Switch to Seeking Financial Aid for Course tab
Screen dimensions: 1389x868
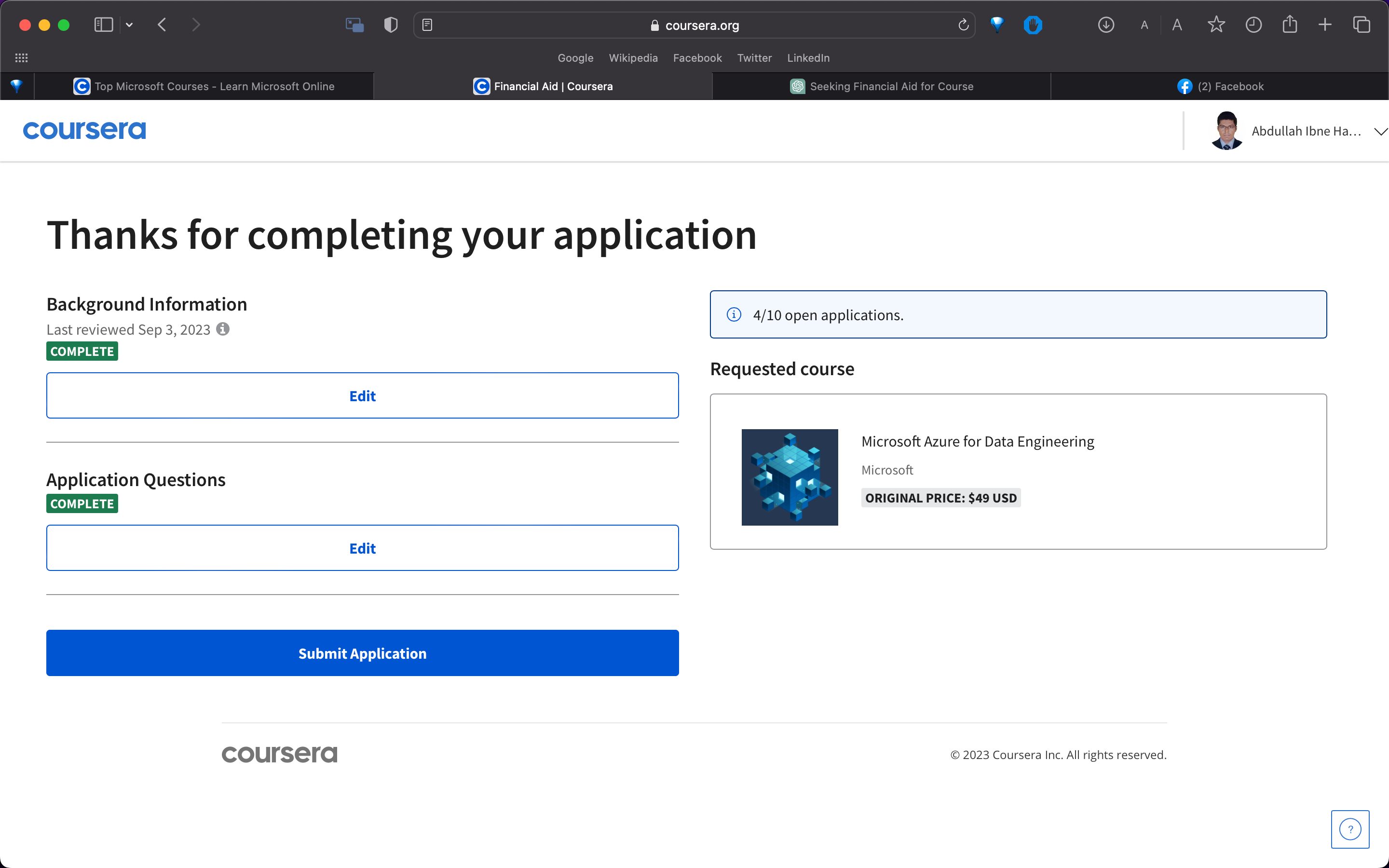882,86
